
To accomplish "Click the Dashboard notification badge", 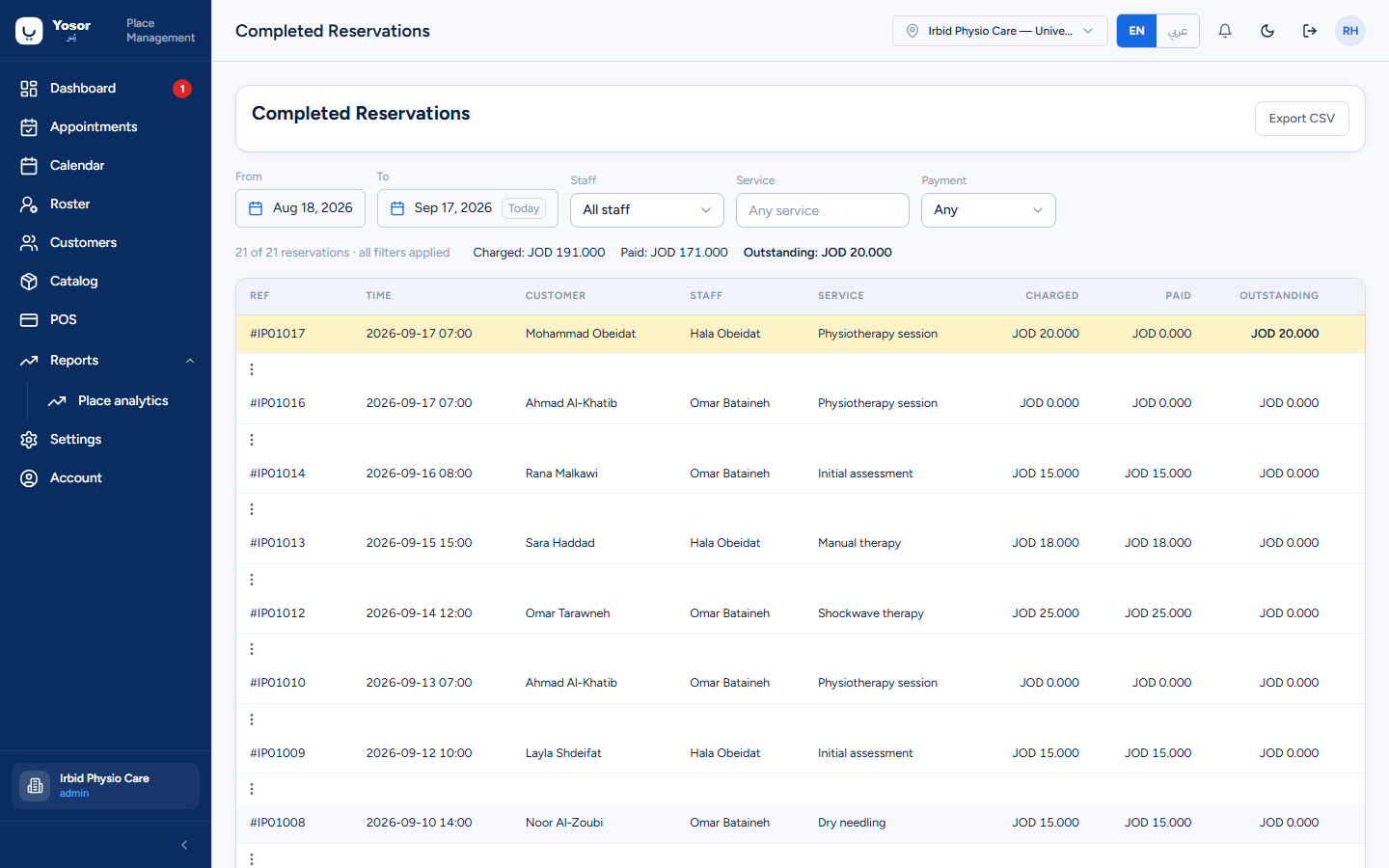I will pyautogui.click(x=182, y=89).
